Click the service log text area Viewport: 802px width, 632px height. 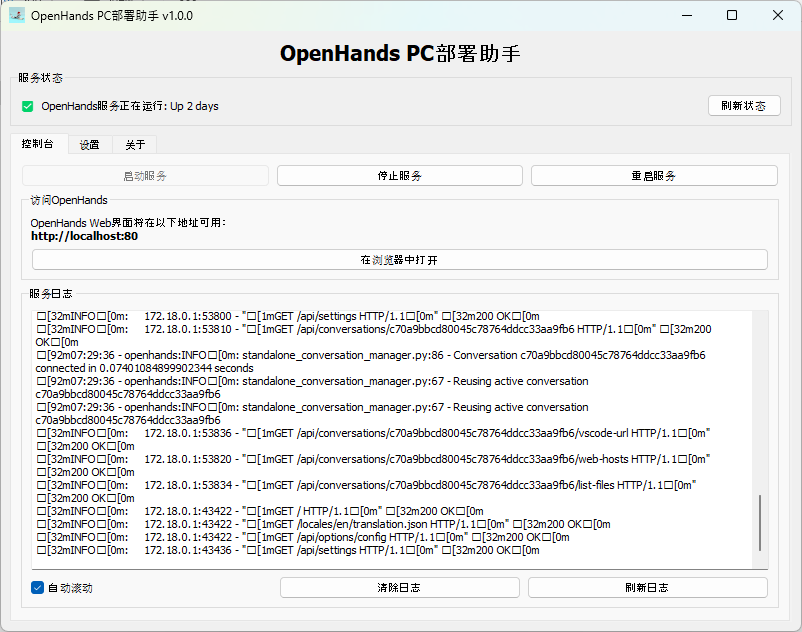[393, 439]
